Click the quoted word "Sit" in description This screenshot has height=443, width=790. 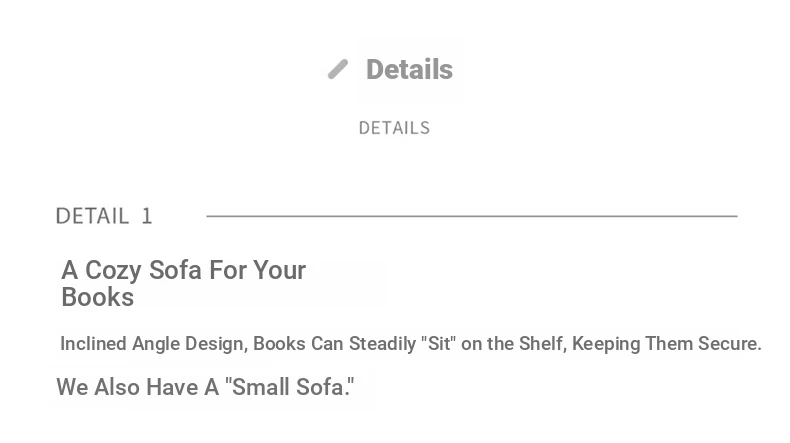438,344
